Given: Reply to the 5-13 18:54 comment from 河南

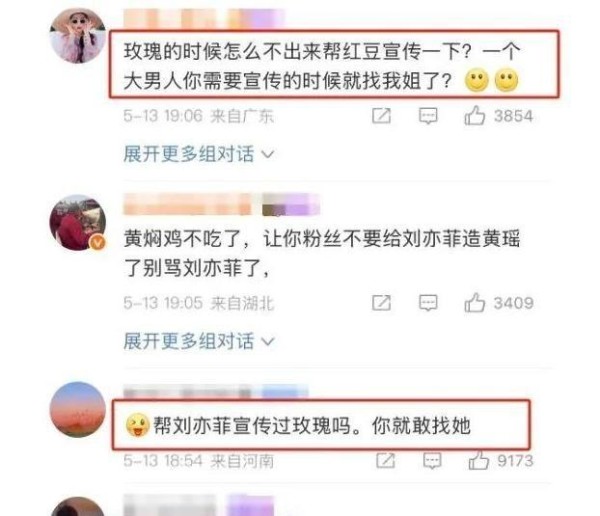Looking at the screenshot, I should 432,460.
